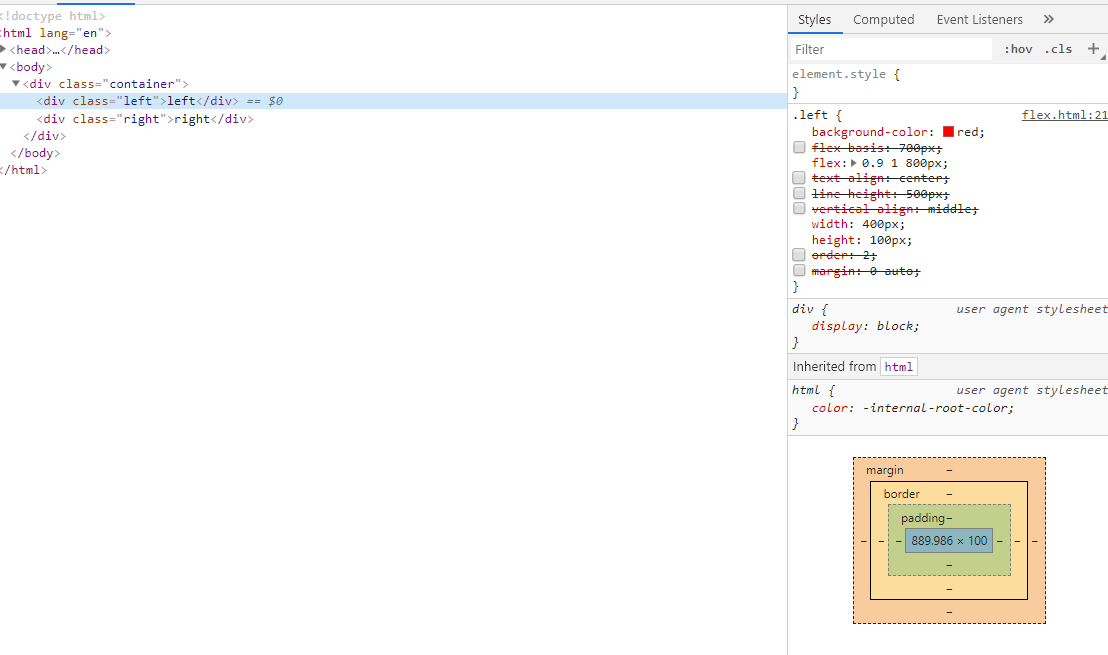Image resolution: width=1108 pixels, height=655 pixels.
Task: Click the border label in box model
Action: [x=902, y=494]
